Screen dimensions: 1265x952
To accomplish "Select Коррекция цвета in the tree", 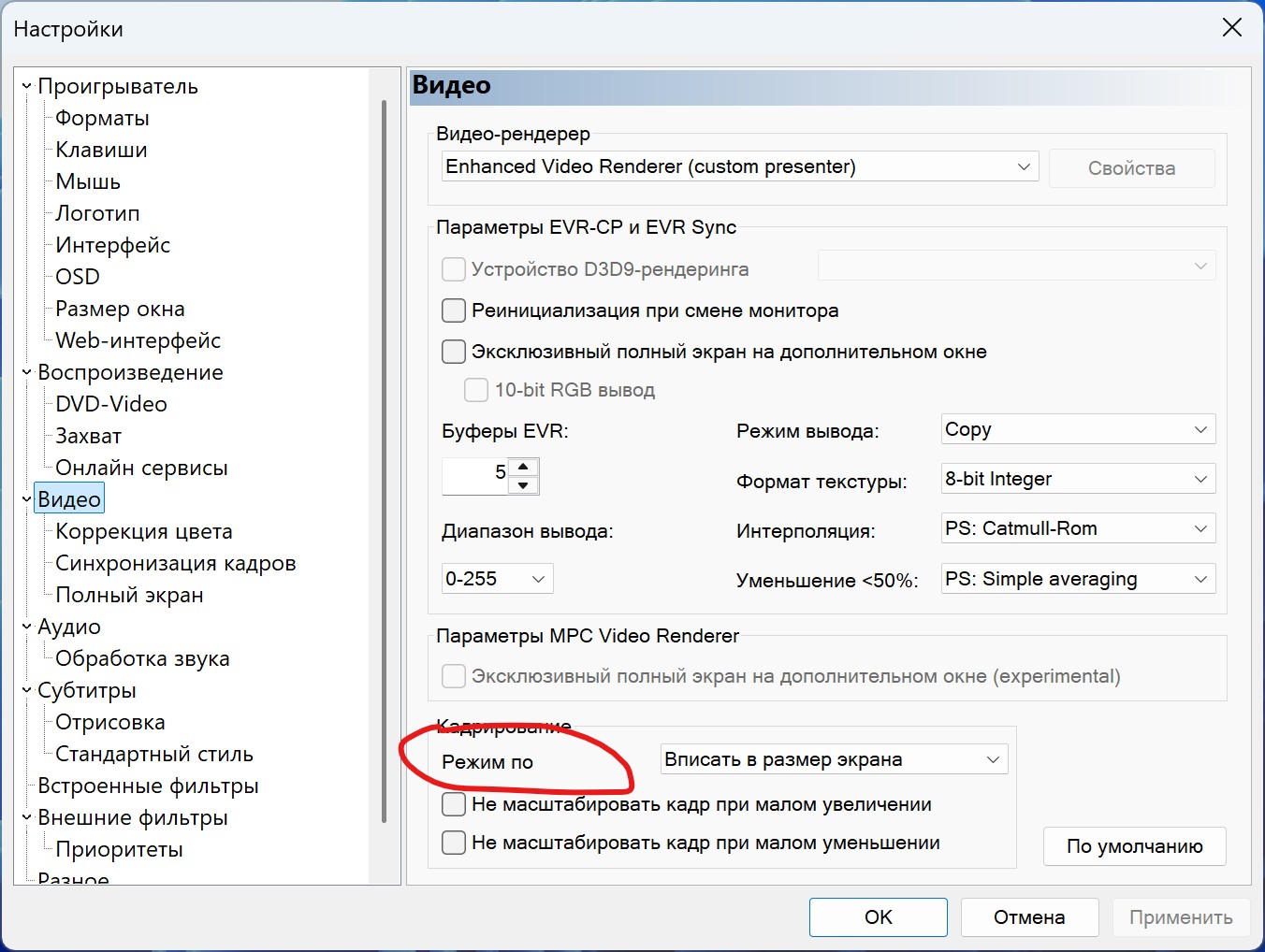I will pos(144,531).
